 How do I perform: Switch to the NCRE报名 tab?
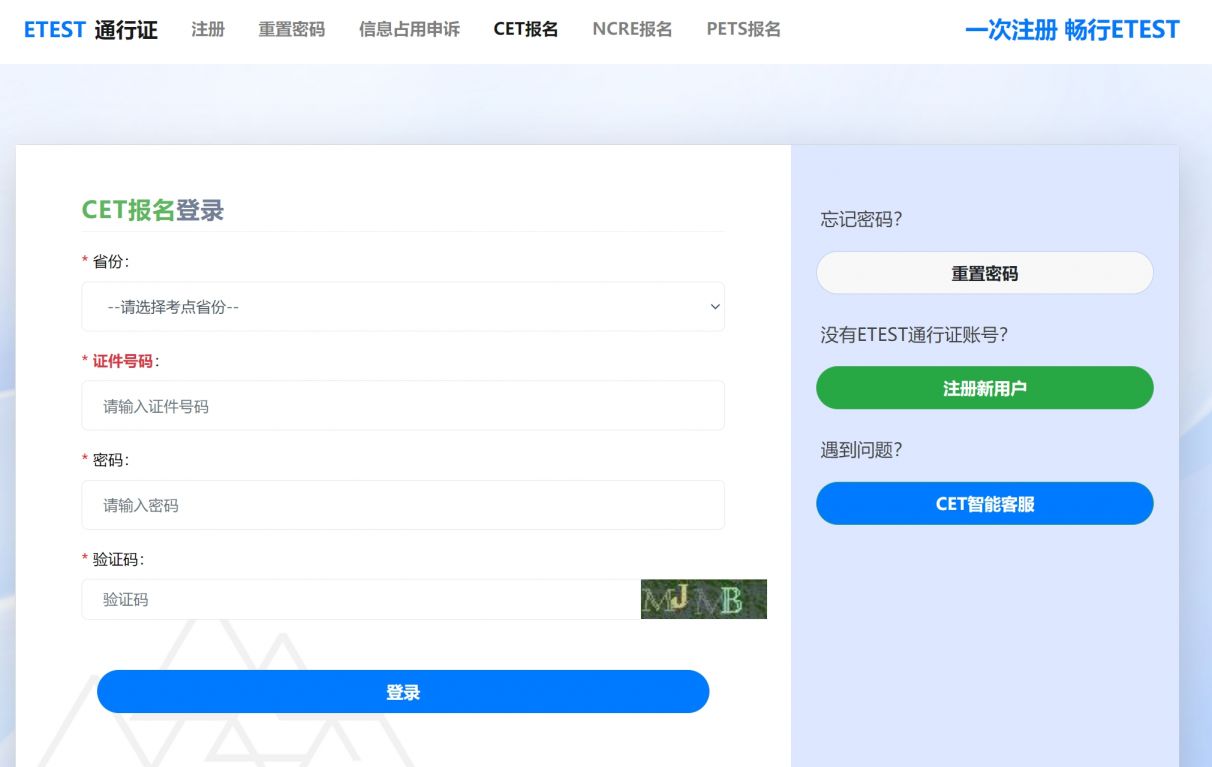pyautogui.click(x=631, y=29)
